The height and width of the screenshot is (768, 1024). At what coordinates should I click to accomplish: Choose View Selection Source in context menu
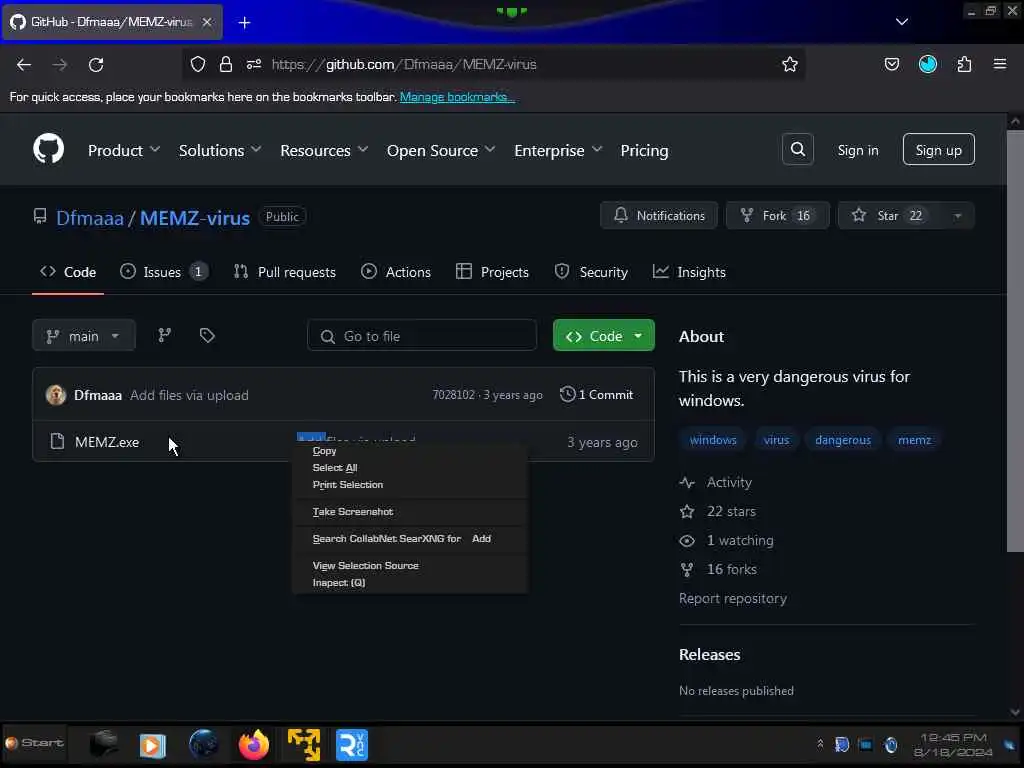410,566
